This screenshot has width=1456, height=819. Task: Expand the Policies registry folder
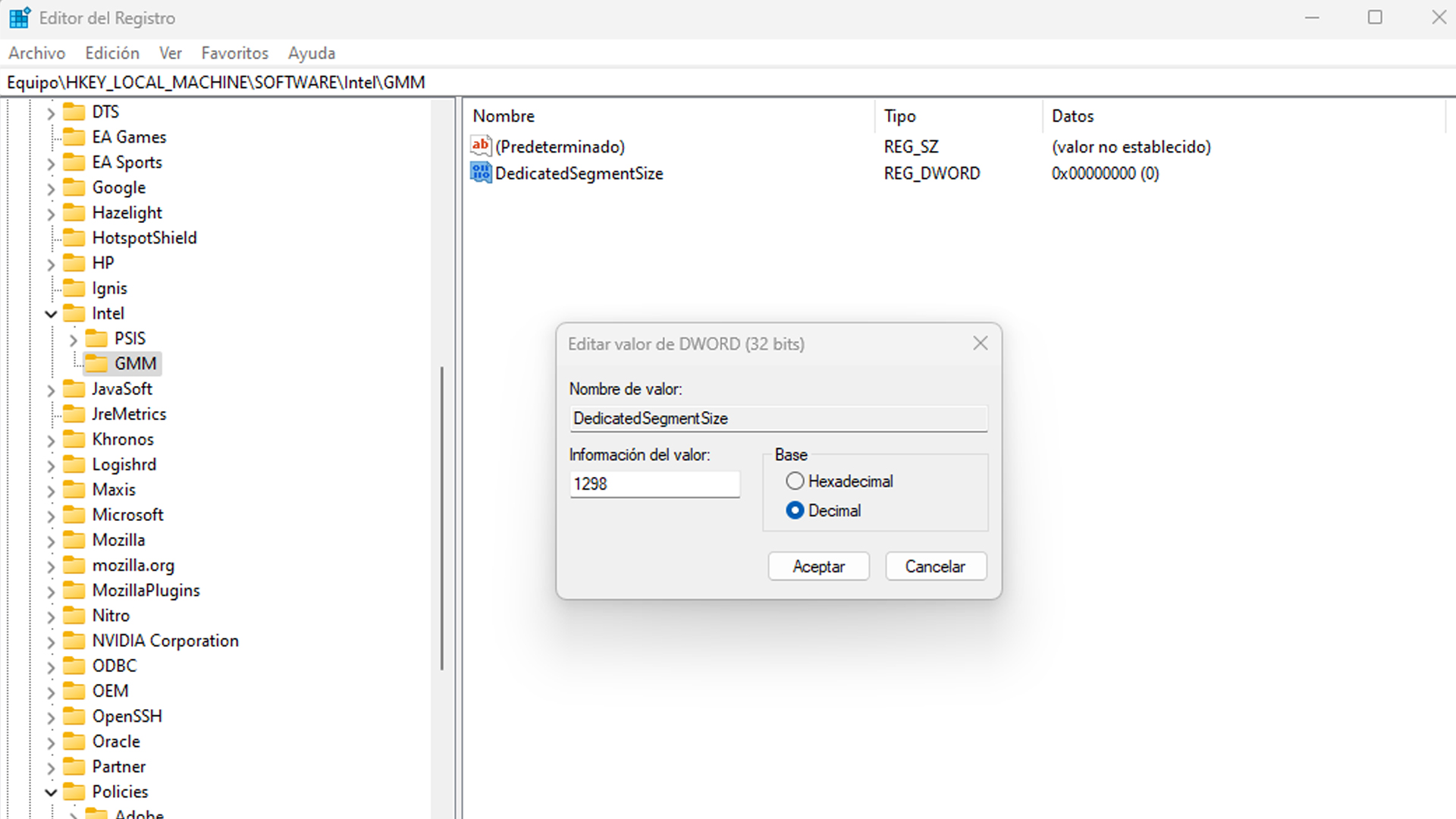(x=52, y=791)
